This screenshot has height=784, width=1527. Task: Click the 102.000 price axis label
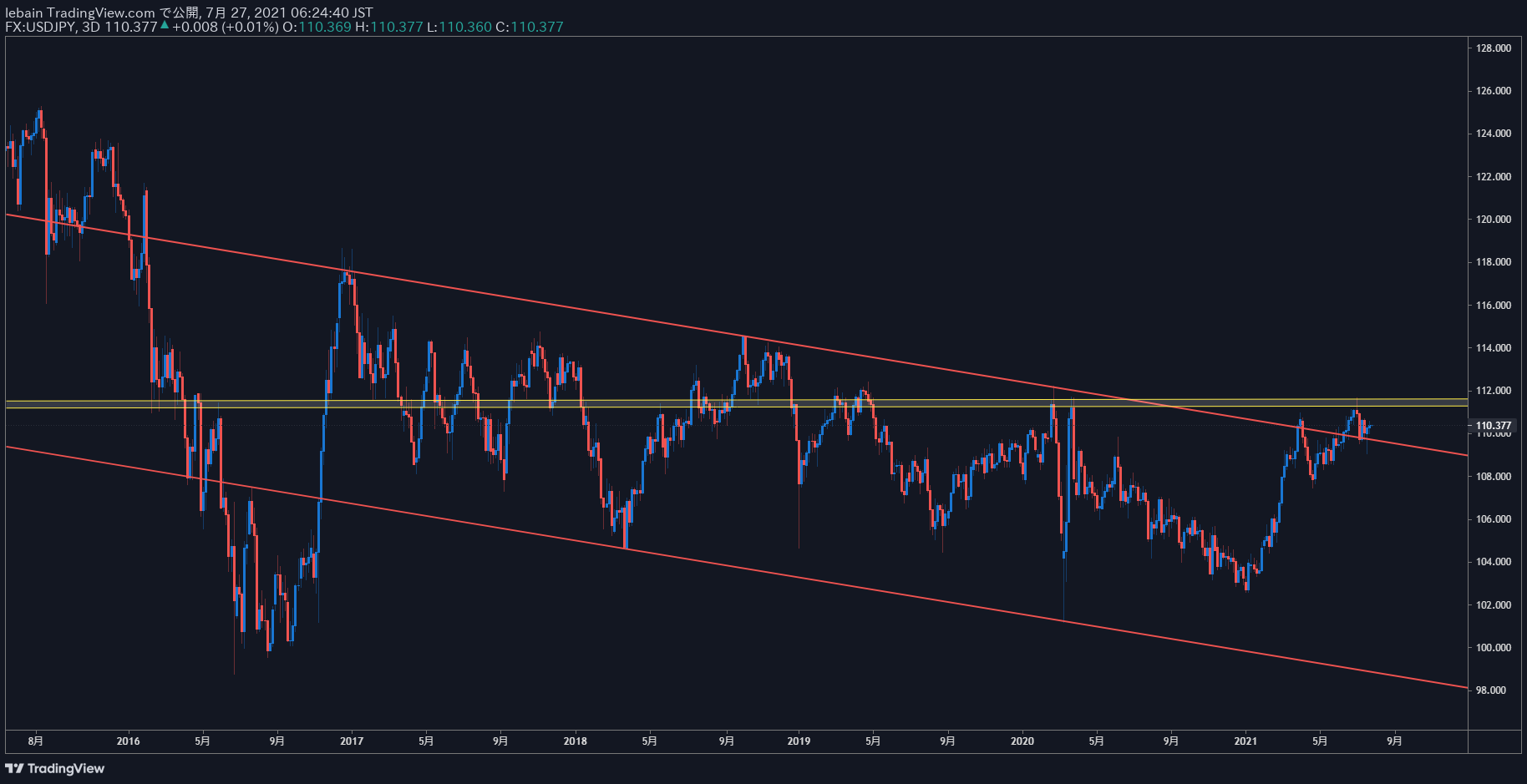1494,605
